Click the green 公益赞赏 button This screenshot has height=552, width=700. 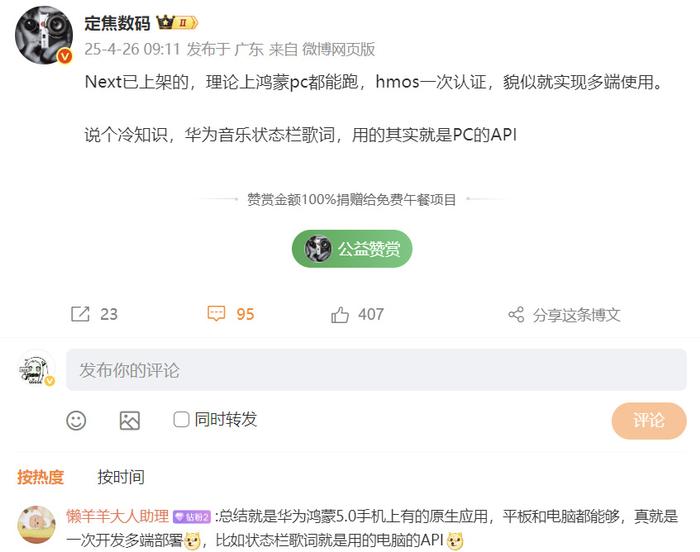(352, 249)
